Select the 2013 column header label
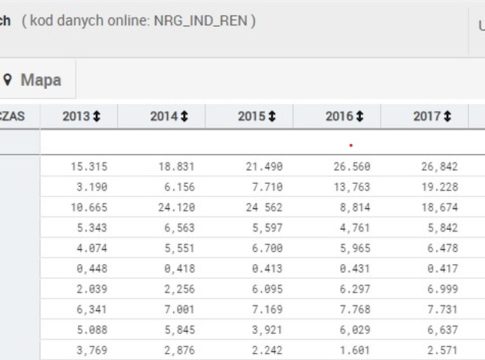 [76, 116]
